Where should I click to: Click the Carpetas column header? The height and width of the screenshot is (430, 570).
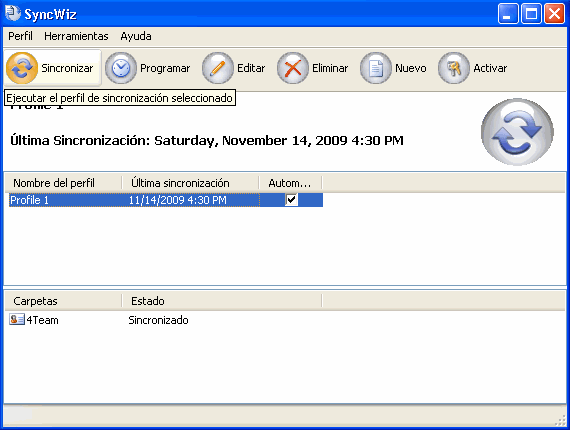[x=64, y=301]
